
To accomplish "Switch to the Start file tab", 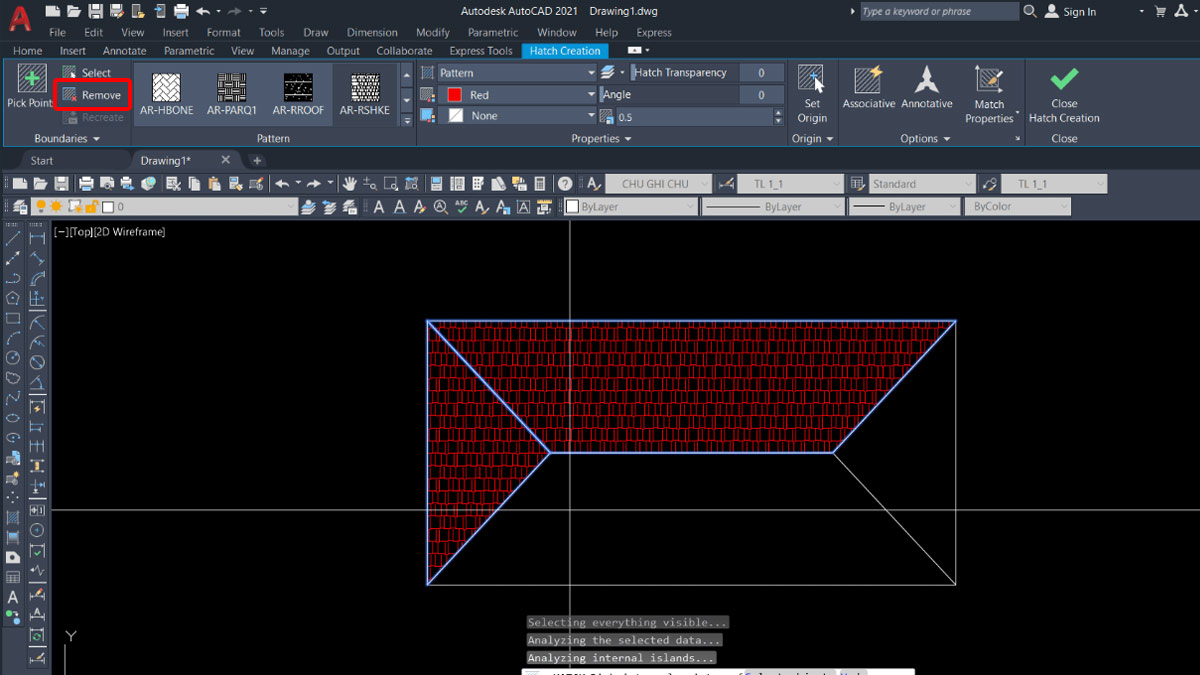I will (x=42, y=160).
